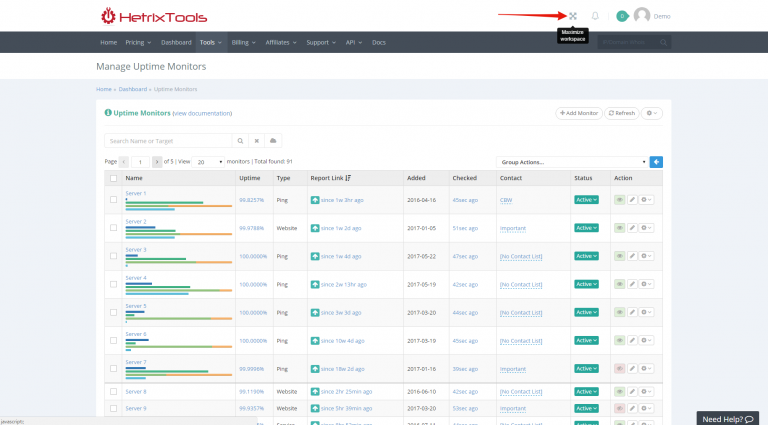The image size is (768, 425).
Task: Sort by Report Link sort icon
Action: pos(348,178)
